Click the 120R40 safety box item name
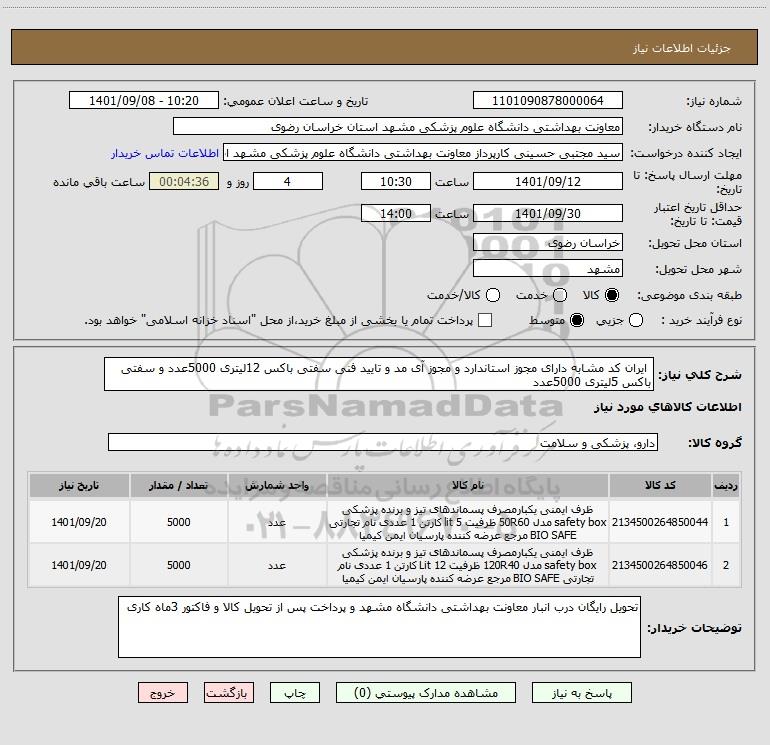Screen dimensions: 770x745 (x=468, y=565)
